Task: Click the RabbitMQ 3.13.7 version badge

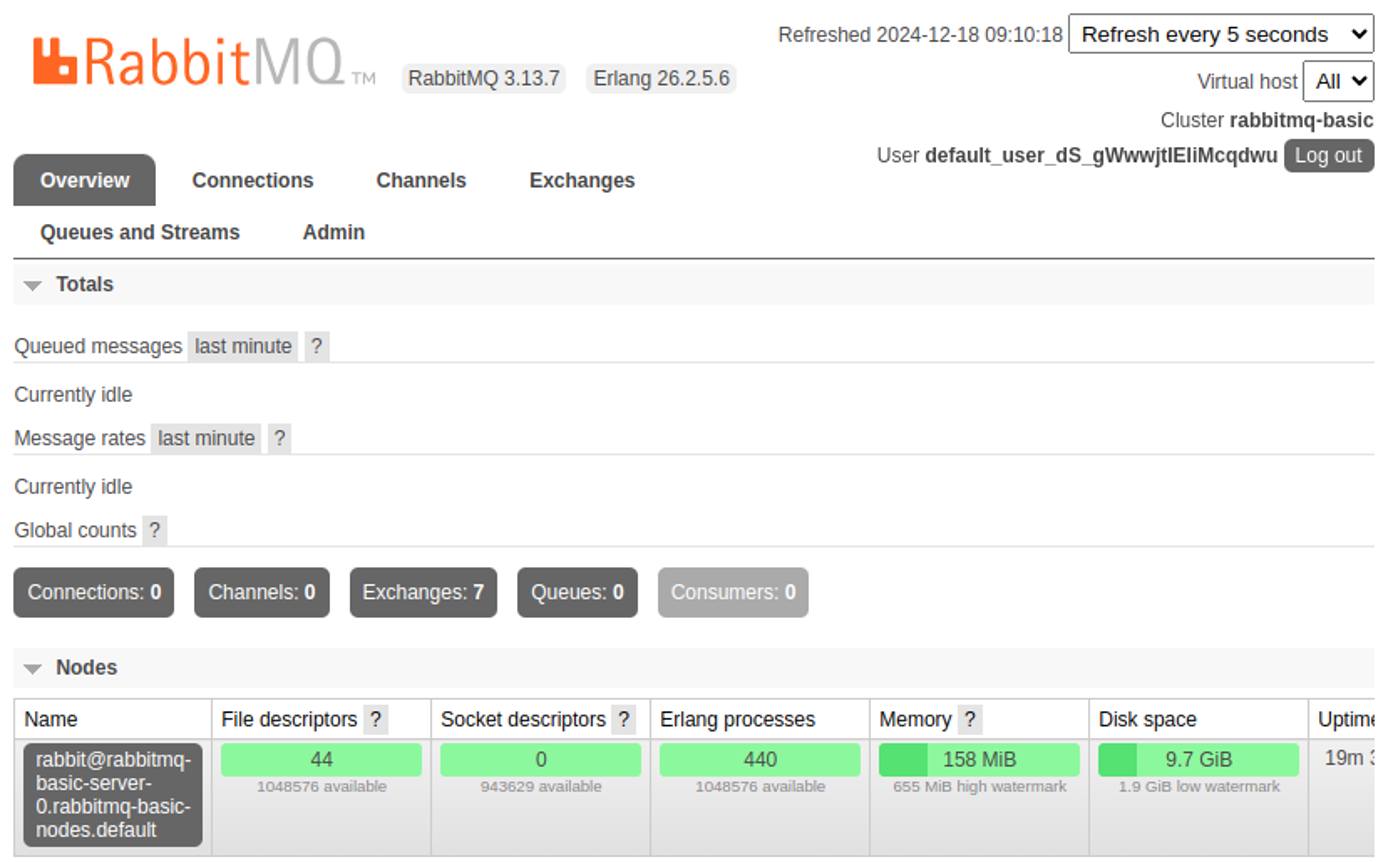Action: click(x=485, y=78)
